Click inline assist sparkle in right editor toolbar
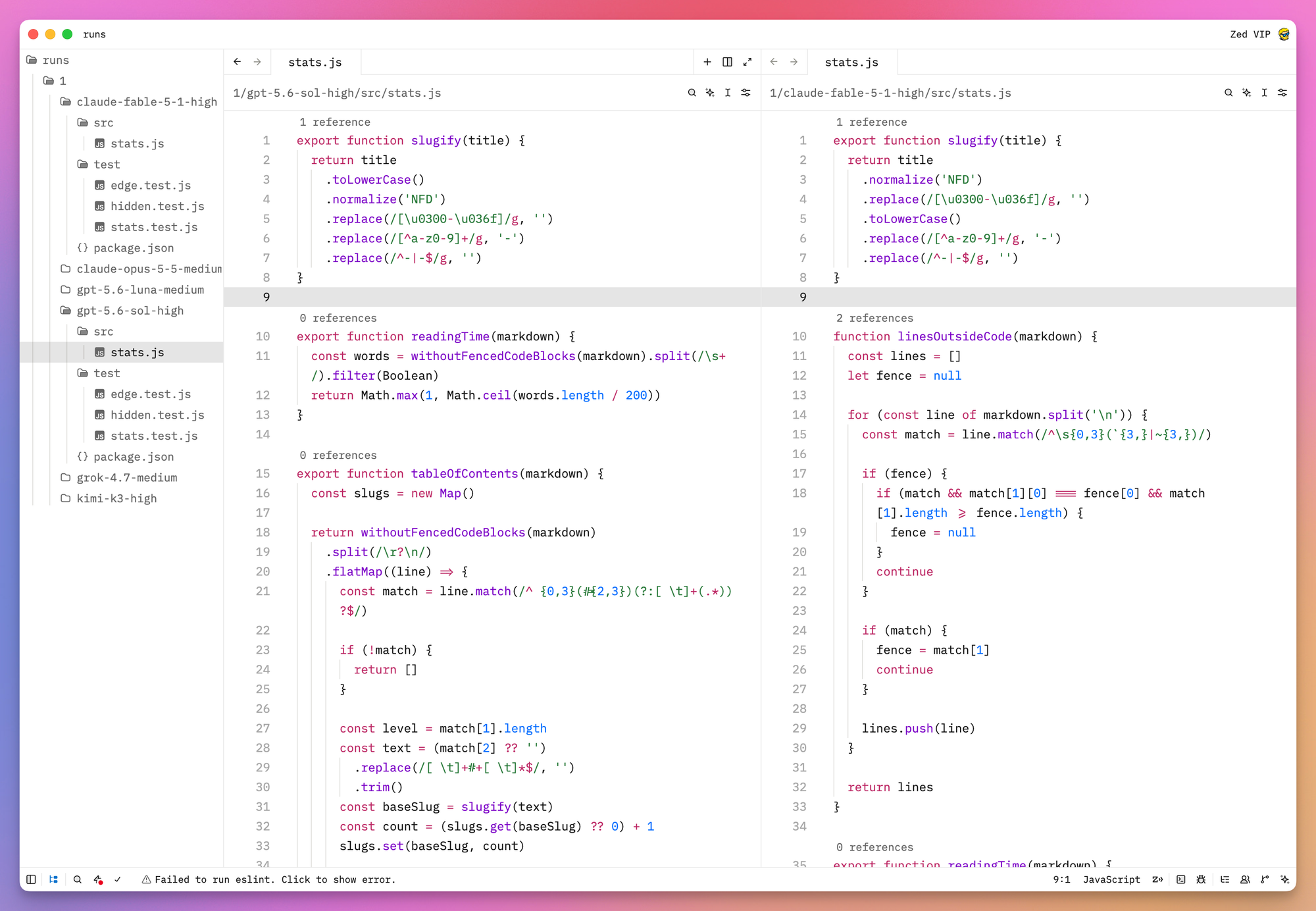The height and width of the screenshot is (911, 1316). point(1247,93)
